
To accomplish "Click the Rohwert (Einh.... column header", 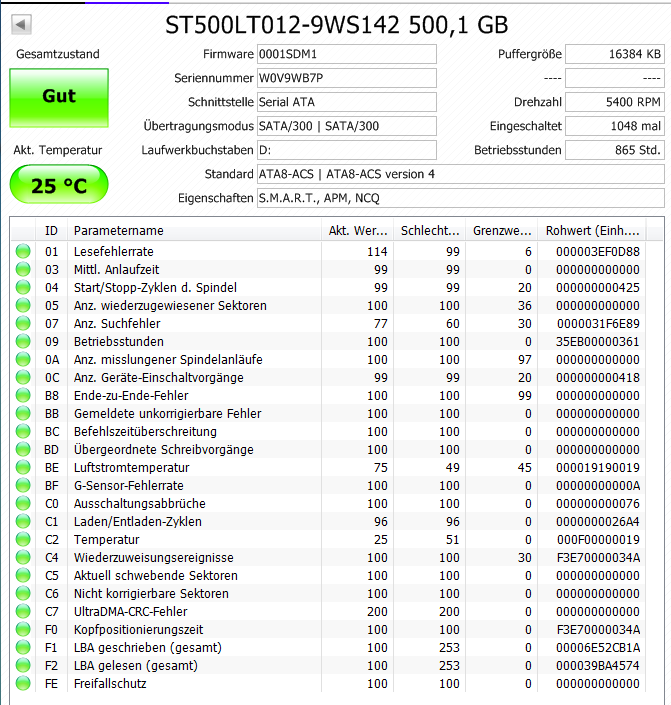I will (592, 231).
